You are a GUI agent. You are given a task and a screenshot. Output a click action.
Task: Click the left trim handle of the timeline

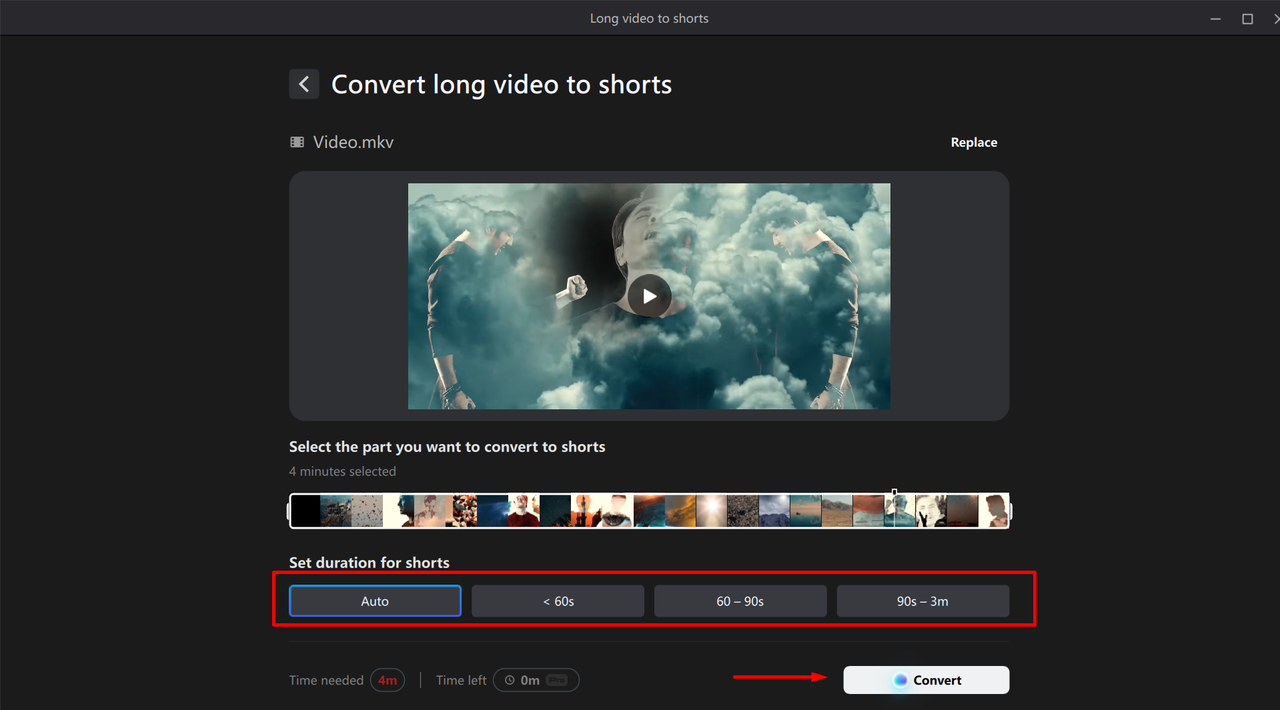click(x=290, y=511)
